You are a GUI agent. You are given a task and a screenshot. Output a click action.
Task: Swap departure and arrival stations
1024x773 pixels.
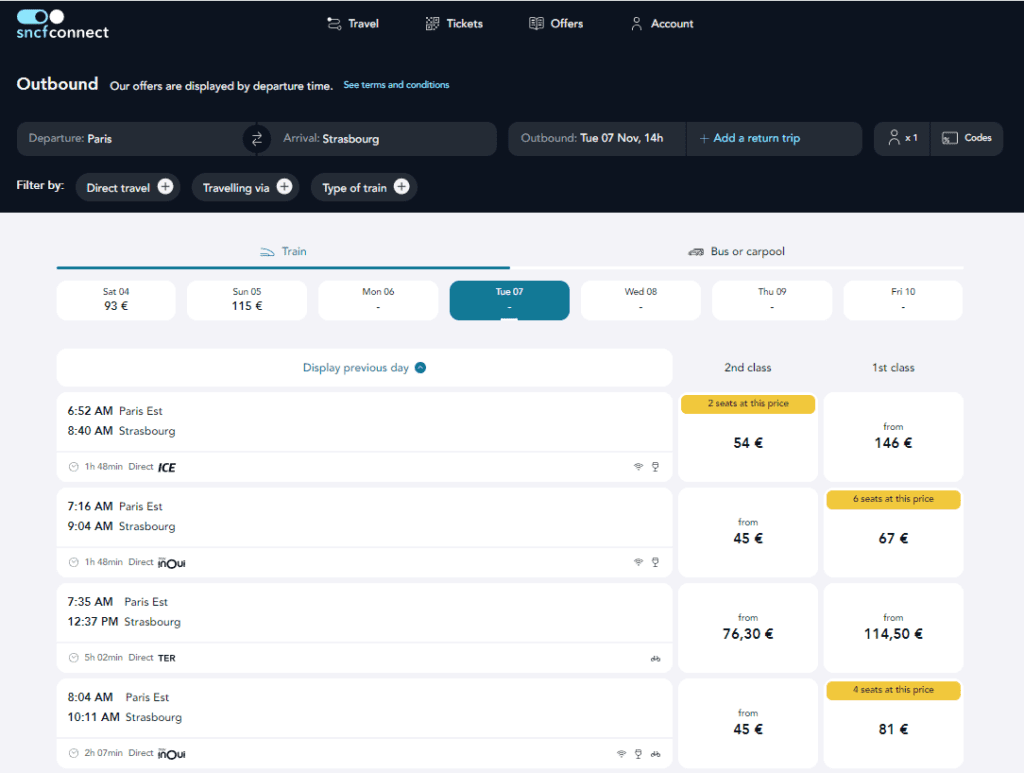coord(257,139)
